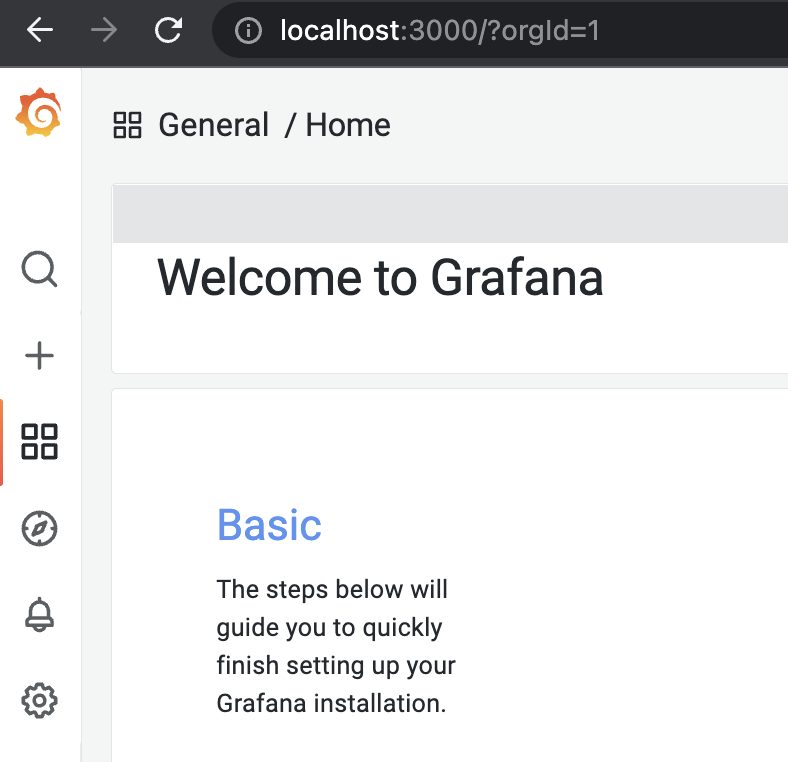
Task: Open Search dashboards in sidebar
Action: coord(39,269)
